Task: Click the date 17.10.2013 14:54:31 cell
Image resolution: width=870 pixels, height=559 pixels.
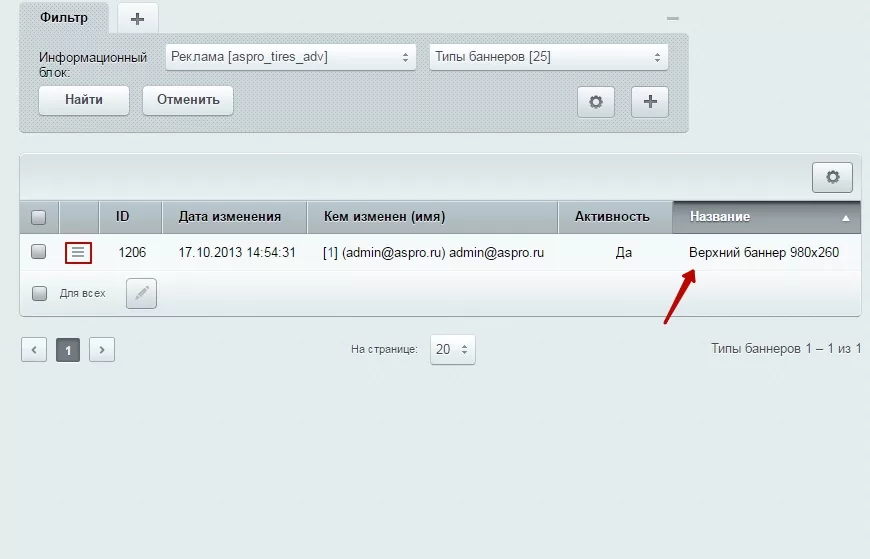Action: coord(237,253)
